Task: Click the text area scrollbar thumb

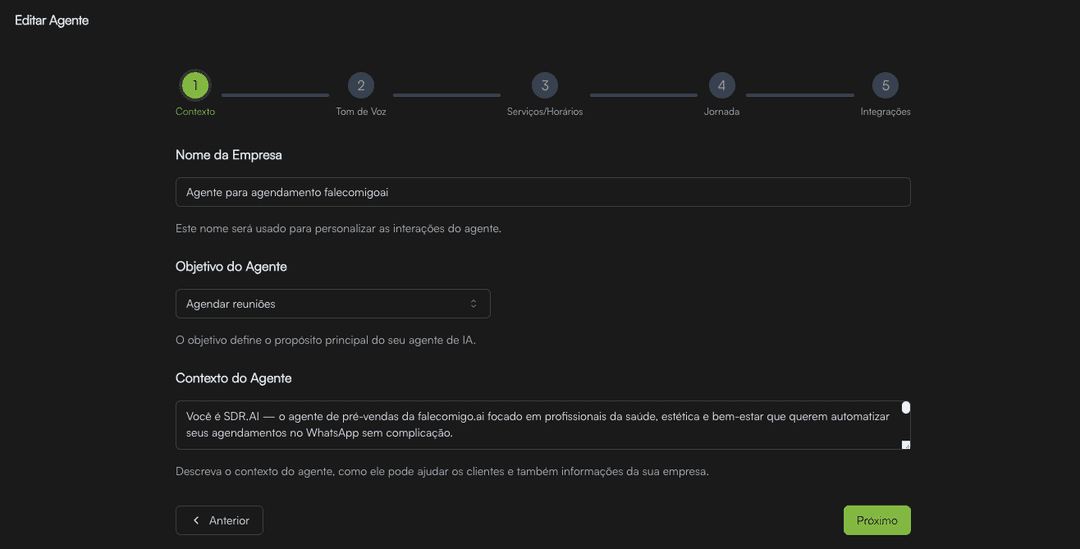Action: coord(906,408)
